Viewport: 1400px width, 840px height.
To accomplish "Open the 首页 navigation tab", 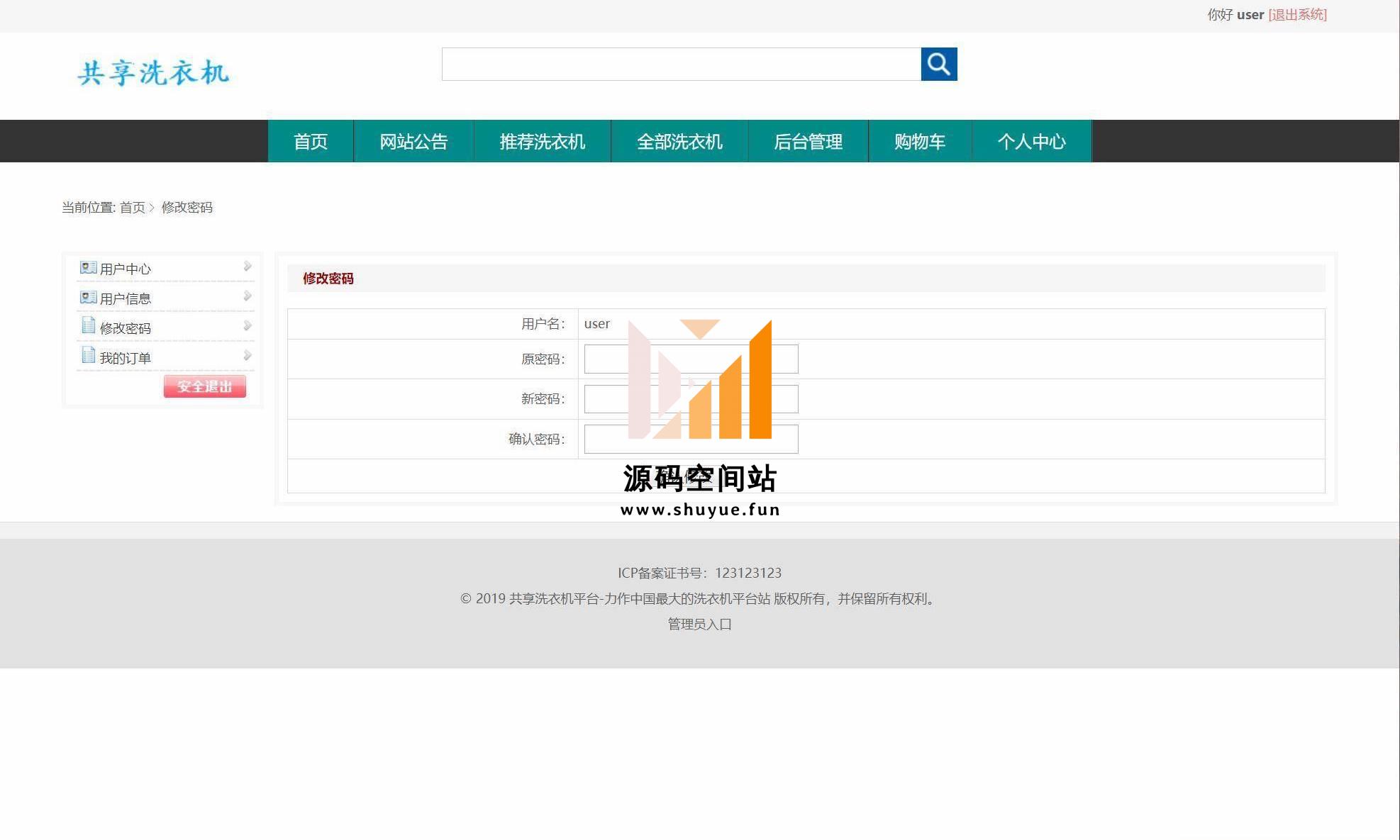I will tap(311, 142).
